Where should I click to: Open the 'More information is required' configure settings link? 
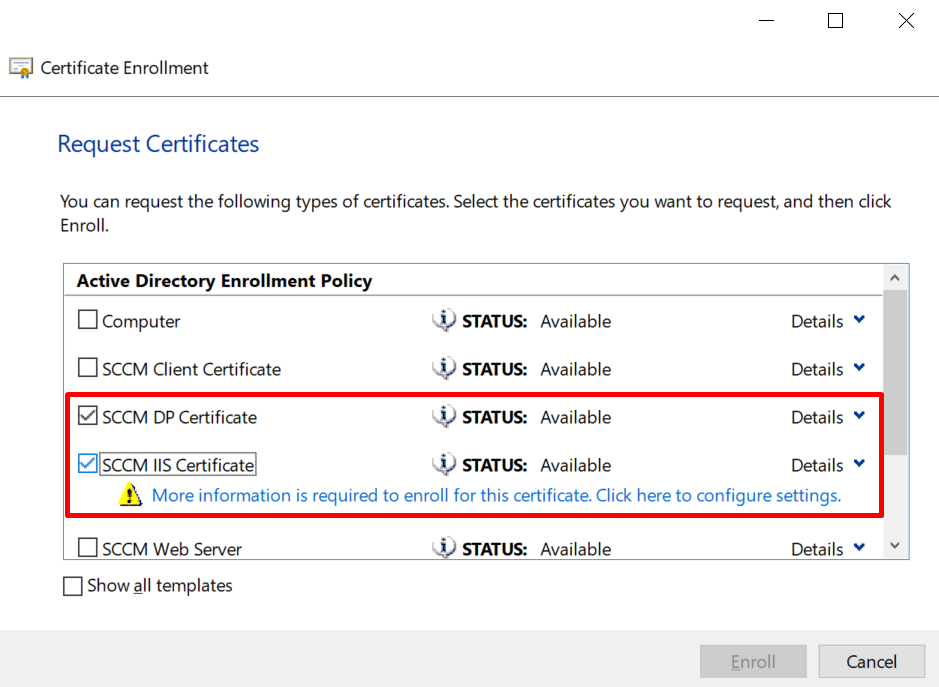(x=496, y=495)
